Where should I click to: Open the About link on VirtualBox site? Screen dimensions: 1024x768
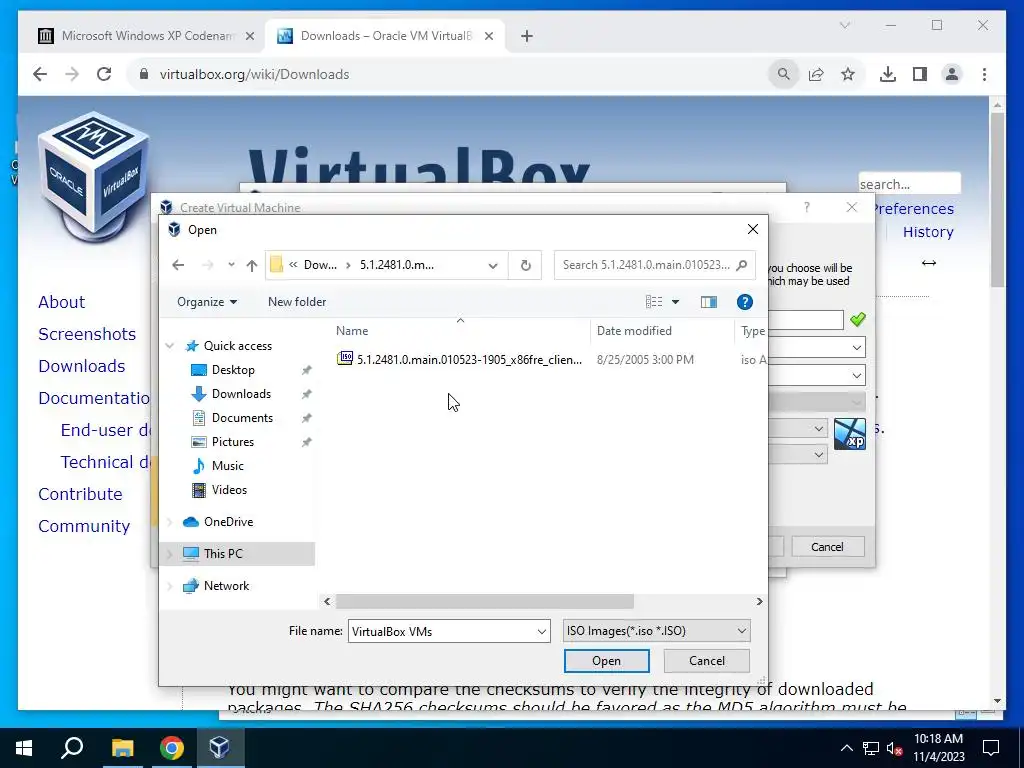pyautogui.click(x=61, y=302)
